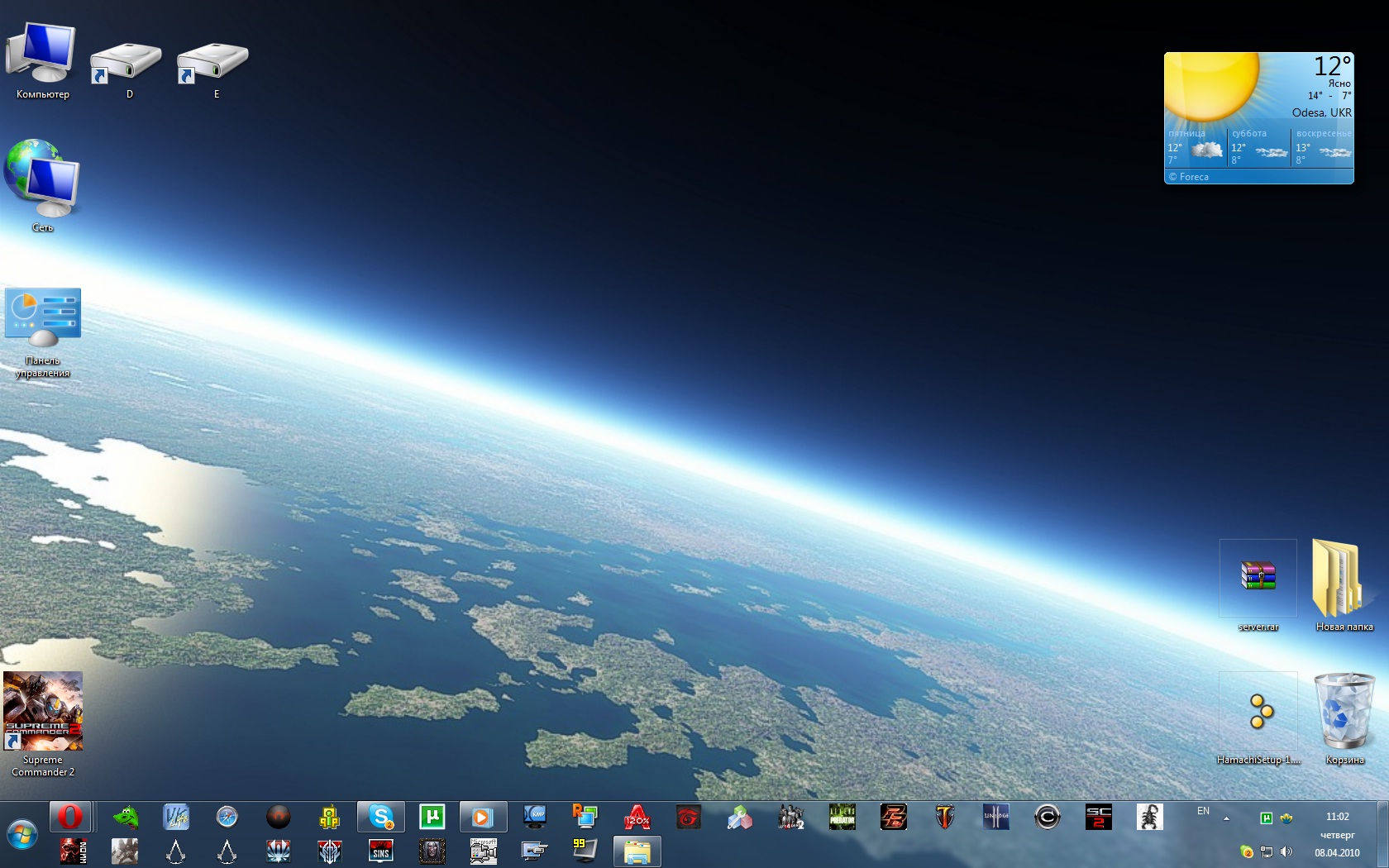Click the sun image in the weather gadget

(1212, 86)
